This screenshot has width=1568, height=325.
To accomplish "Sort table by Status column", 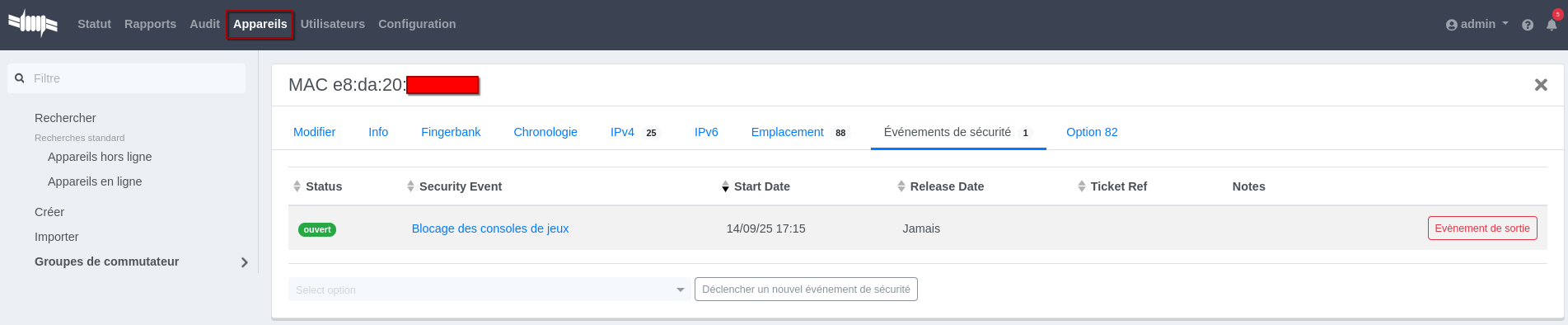I will (x=317, y=186).
